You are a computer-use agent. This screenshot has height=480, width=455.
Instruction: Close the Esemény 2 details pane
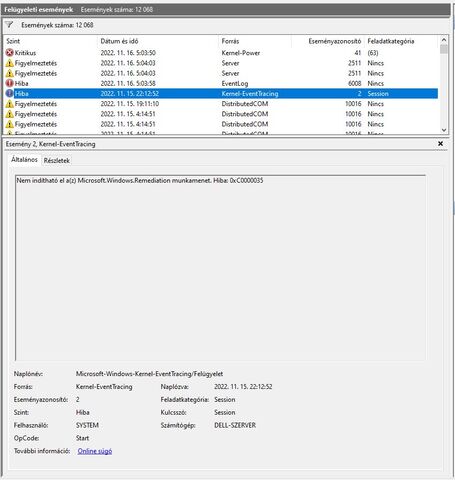[440, 144]
